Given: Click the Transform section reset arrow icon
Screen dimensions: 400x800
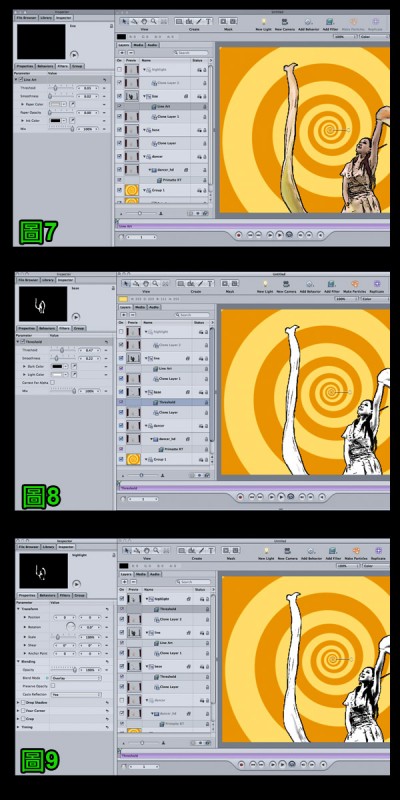Looking at the screenshot, I should pyautogui.click(x=107, y=609).
